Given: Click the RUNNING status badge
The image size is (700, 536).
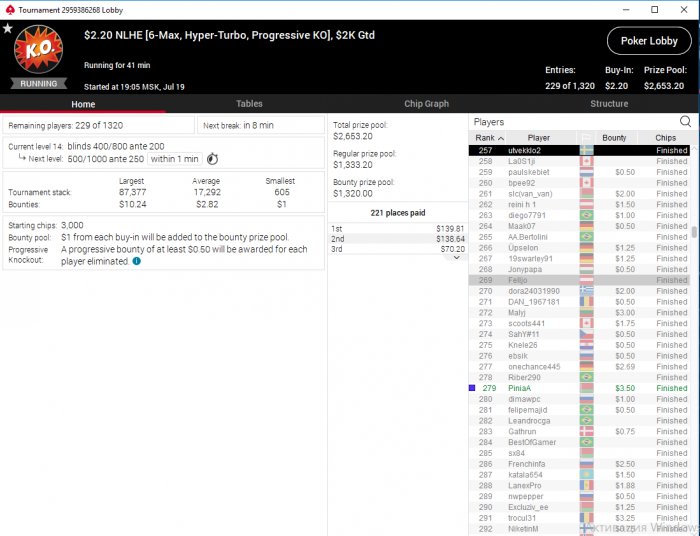Looking at the screenshot, I should pos(39,83).
